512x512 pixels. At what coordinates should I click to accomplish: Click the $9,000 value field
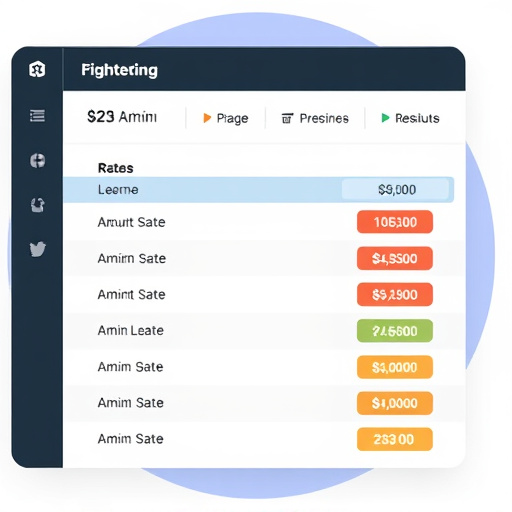pos(396,190)
